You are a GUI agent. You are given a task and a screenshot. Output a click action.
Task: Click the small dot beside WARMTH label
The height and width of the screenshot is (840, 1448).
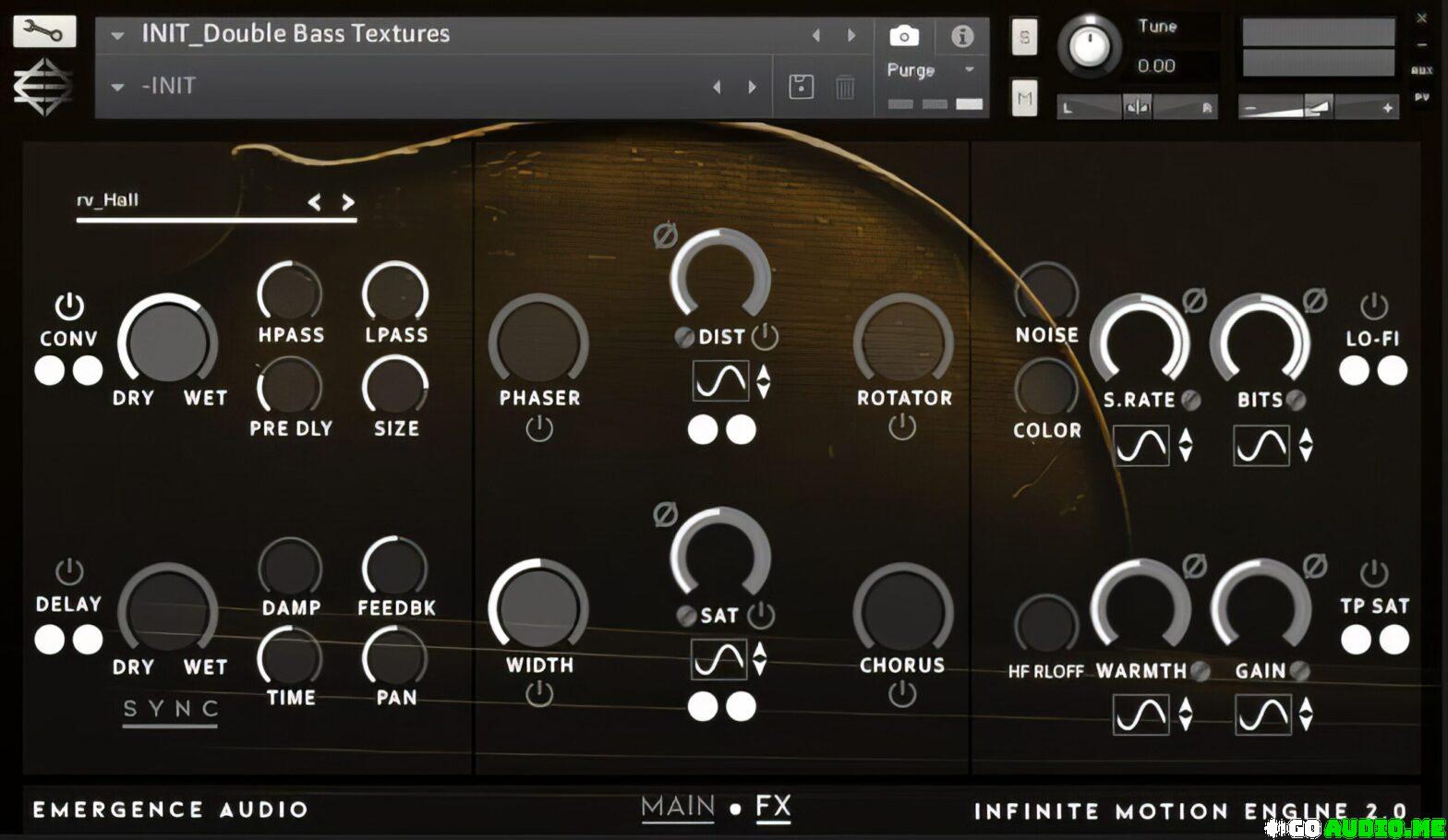click(x=1201, y=671)
